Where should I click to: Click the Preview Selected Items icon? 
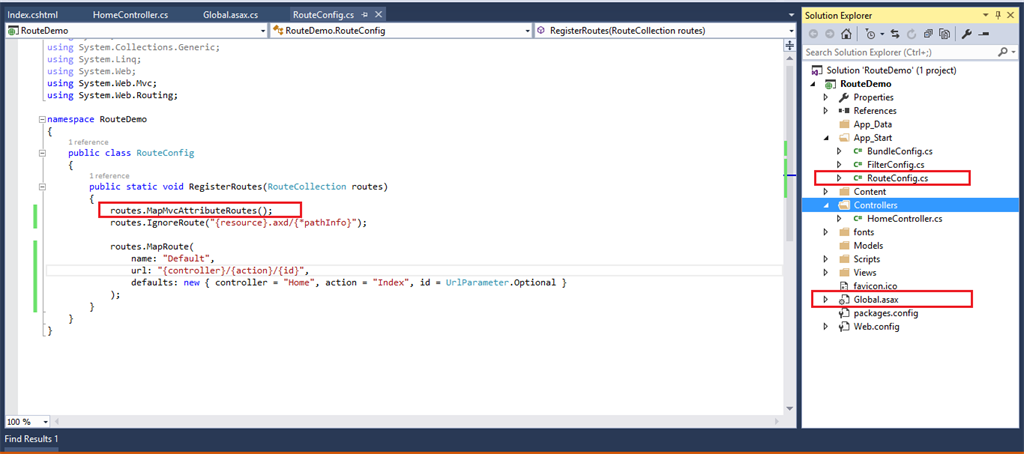984,34
